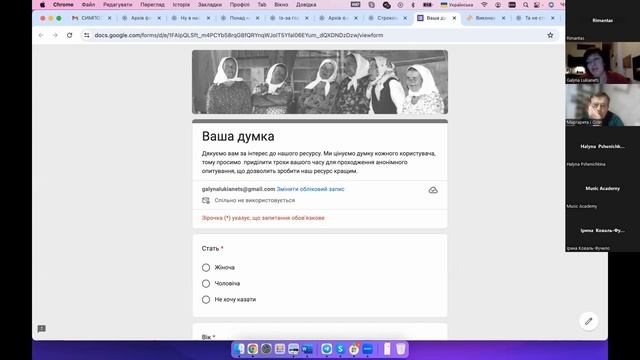This screenshot has height=360, width=640.
Task: Open the Профілі menu
Action: coord(240,5)
